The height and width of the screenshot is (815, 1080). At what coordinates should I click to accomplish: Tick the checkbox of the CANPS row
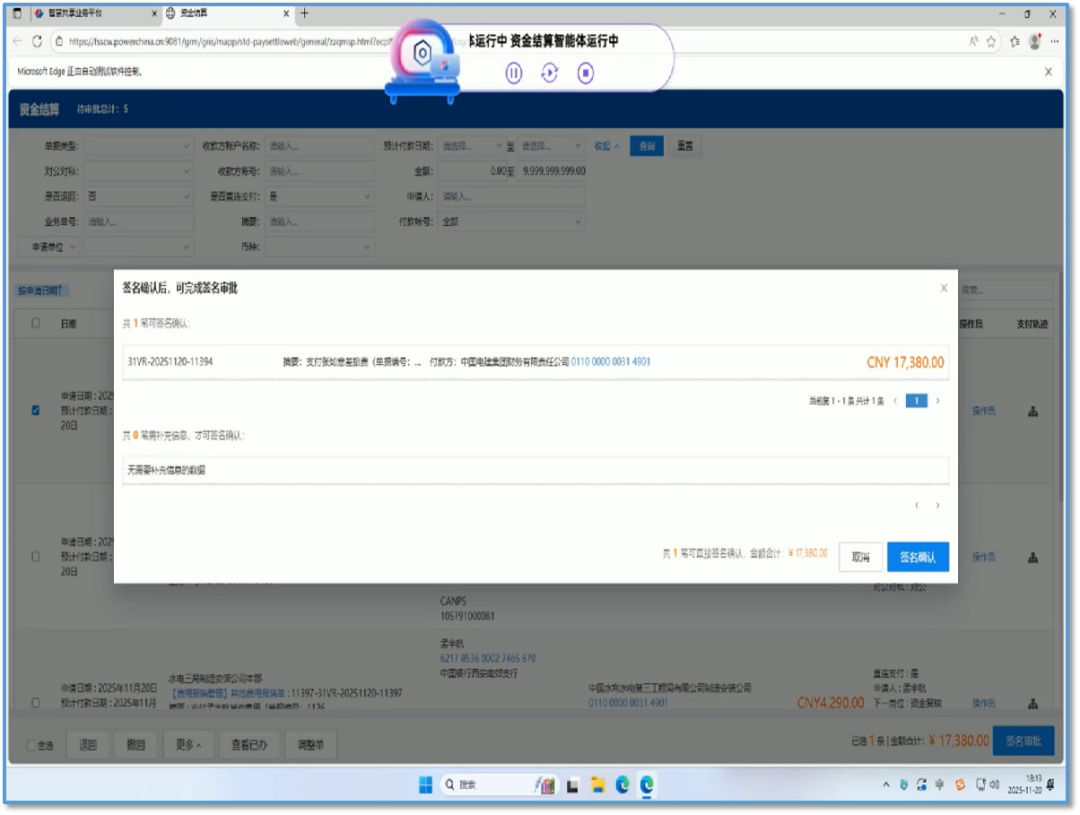pos(36,557)
